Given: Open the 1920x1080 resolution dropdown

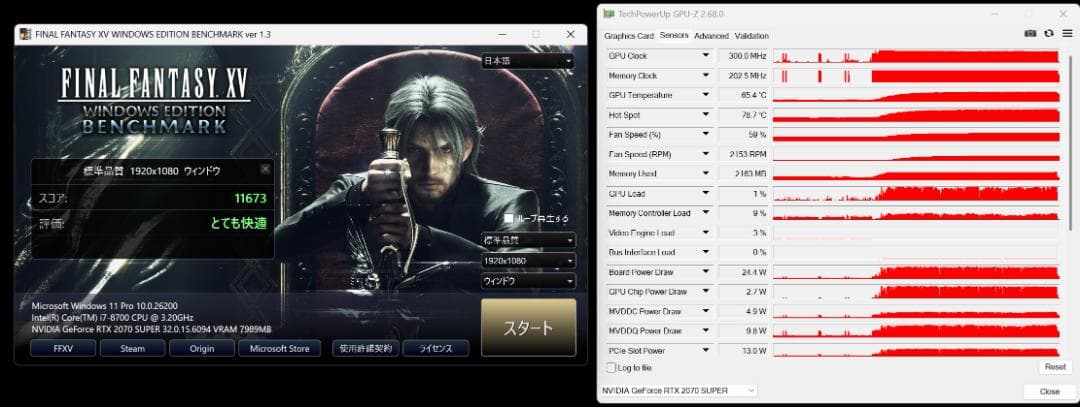Looking at the screenshot, I should (x=528, y=261).
